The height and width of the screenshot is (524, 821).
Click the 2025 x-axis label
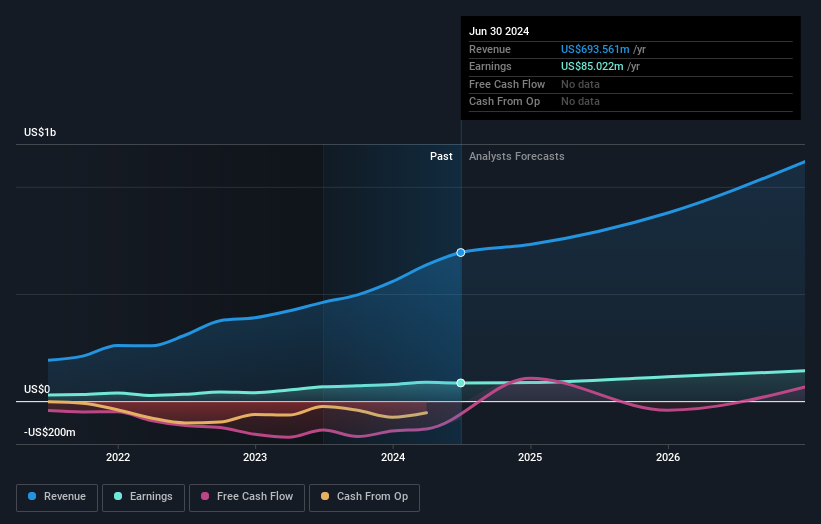point(530,457)
